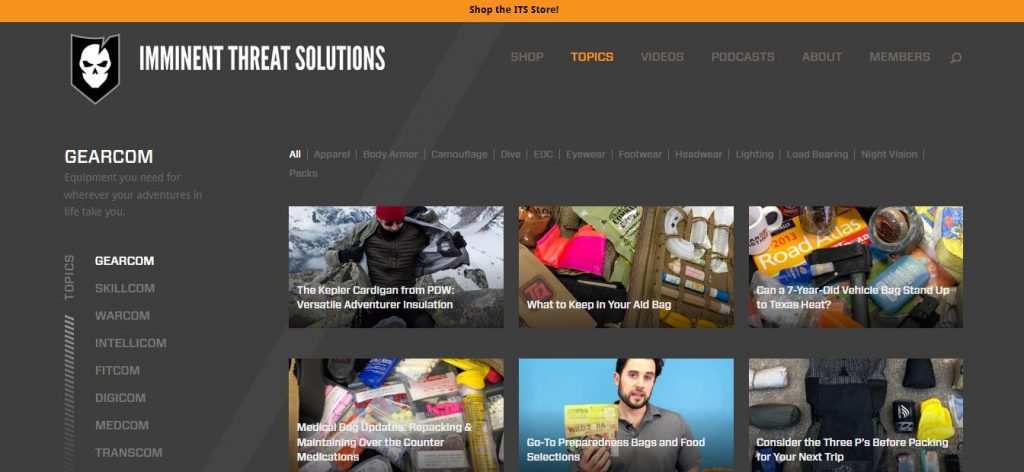The width and height of the screenshot is (1024, 472).
Task: Filter articles by Apparel
Action: pyautogui.click(x=332, y=155)
